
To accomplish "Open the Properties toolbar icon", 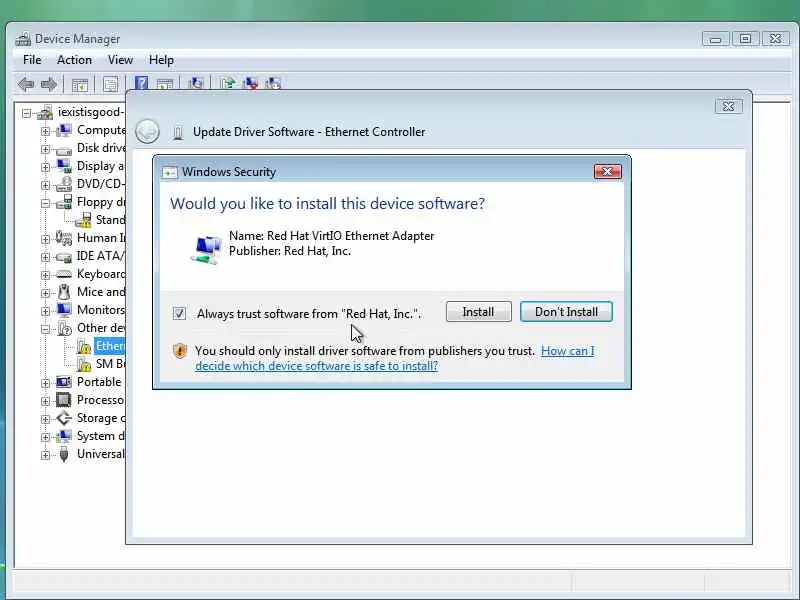I will pyautogui.click(x=110, y=84).
